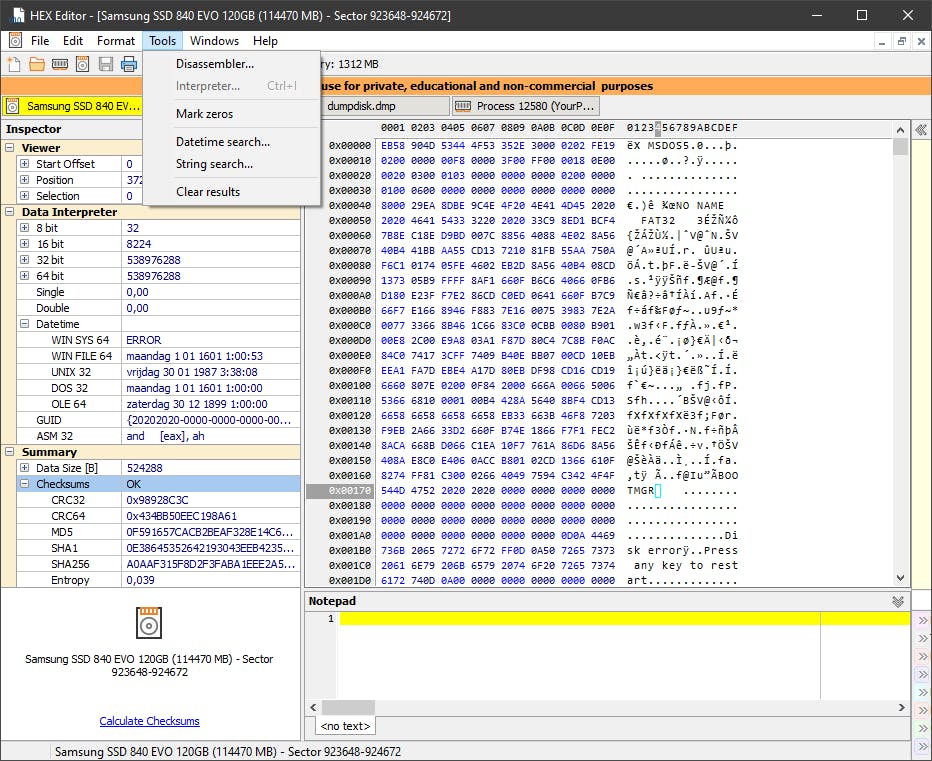Viewport: 932px width, 761px height.
Task: Click the double-left chevron above hex view
Action: tap(920, 129)
